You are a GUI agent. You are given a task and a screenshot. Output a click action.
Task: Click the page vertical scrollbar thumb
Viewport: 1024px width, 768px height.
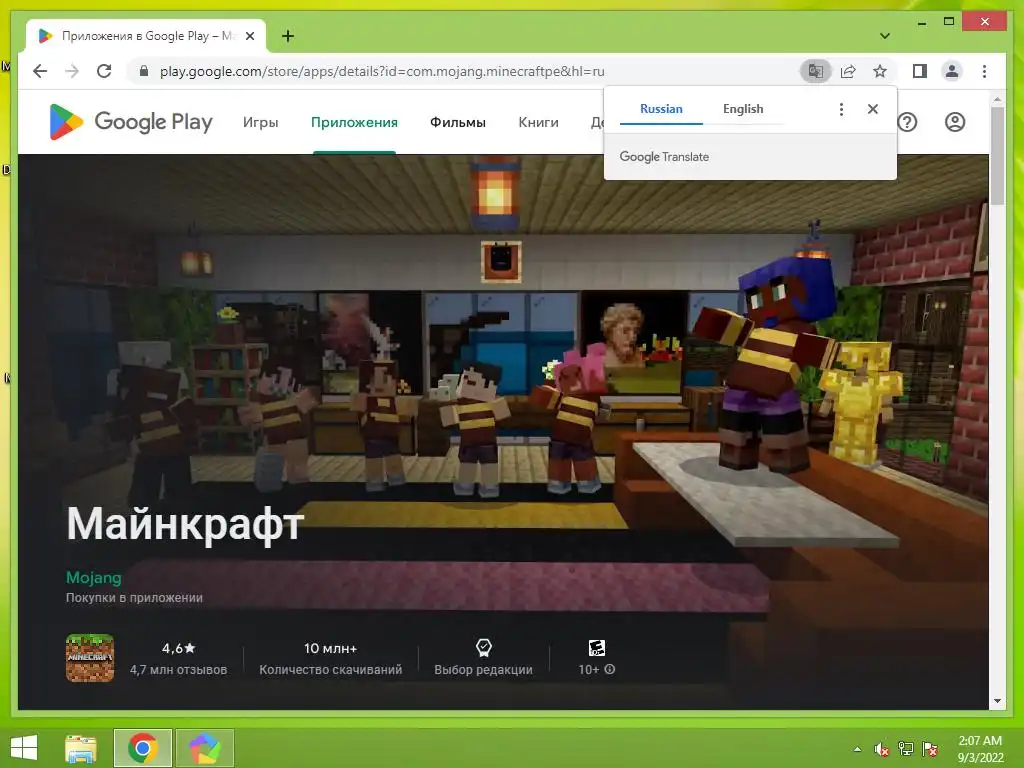997,156
